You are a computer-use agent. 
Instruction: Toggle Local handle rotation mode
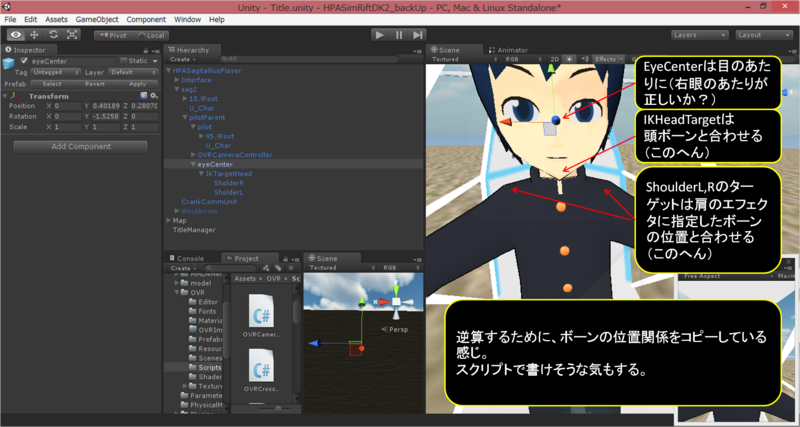pos(151,35)
